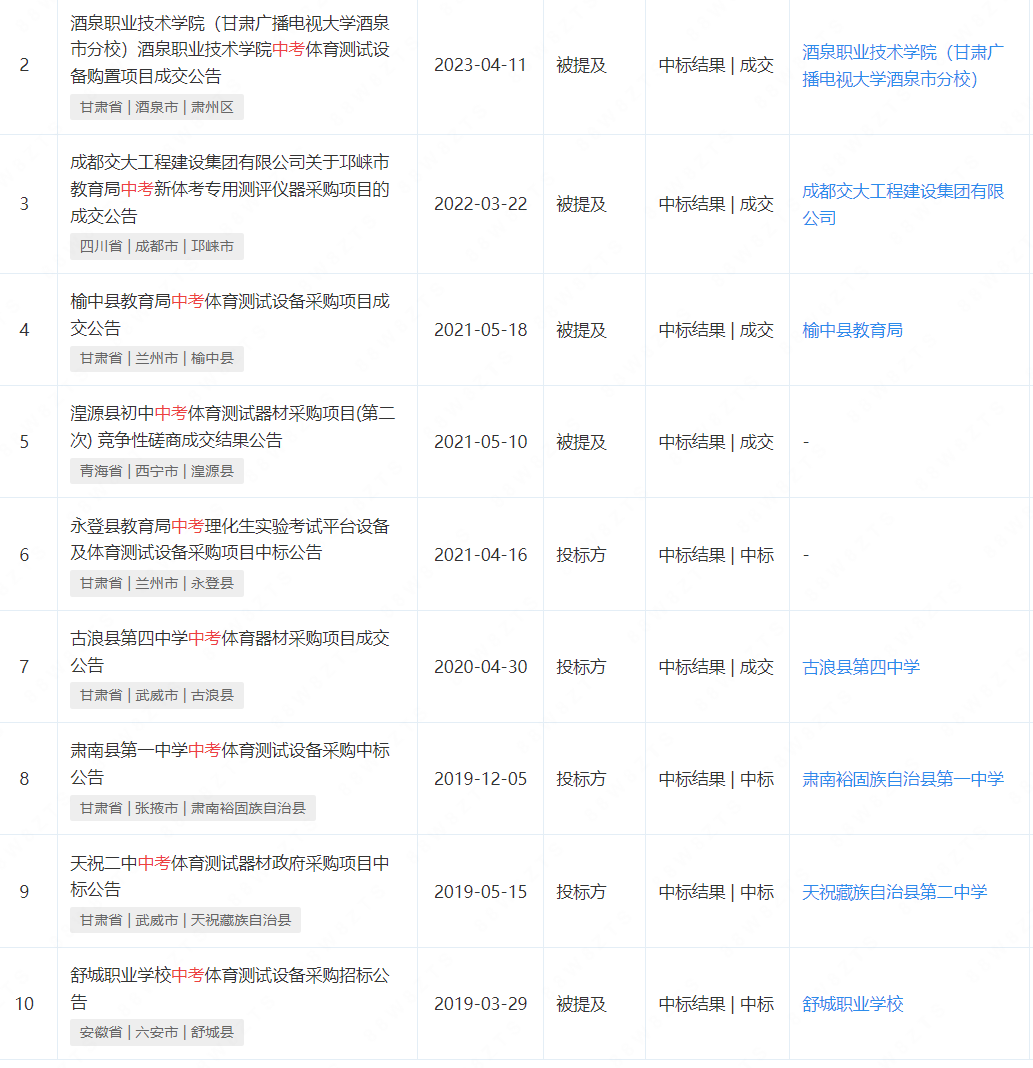Open the 舒城职业学校 buyer link
Viewport: 1033px width, 1068px height.
point(852,1004)
